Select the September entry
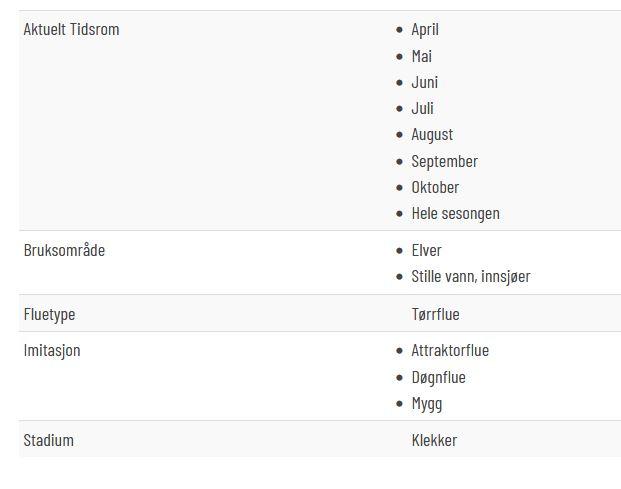The image size is (621, 489). point(445,162)
